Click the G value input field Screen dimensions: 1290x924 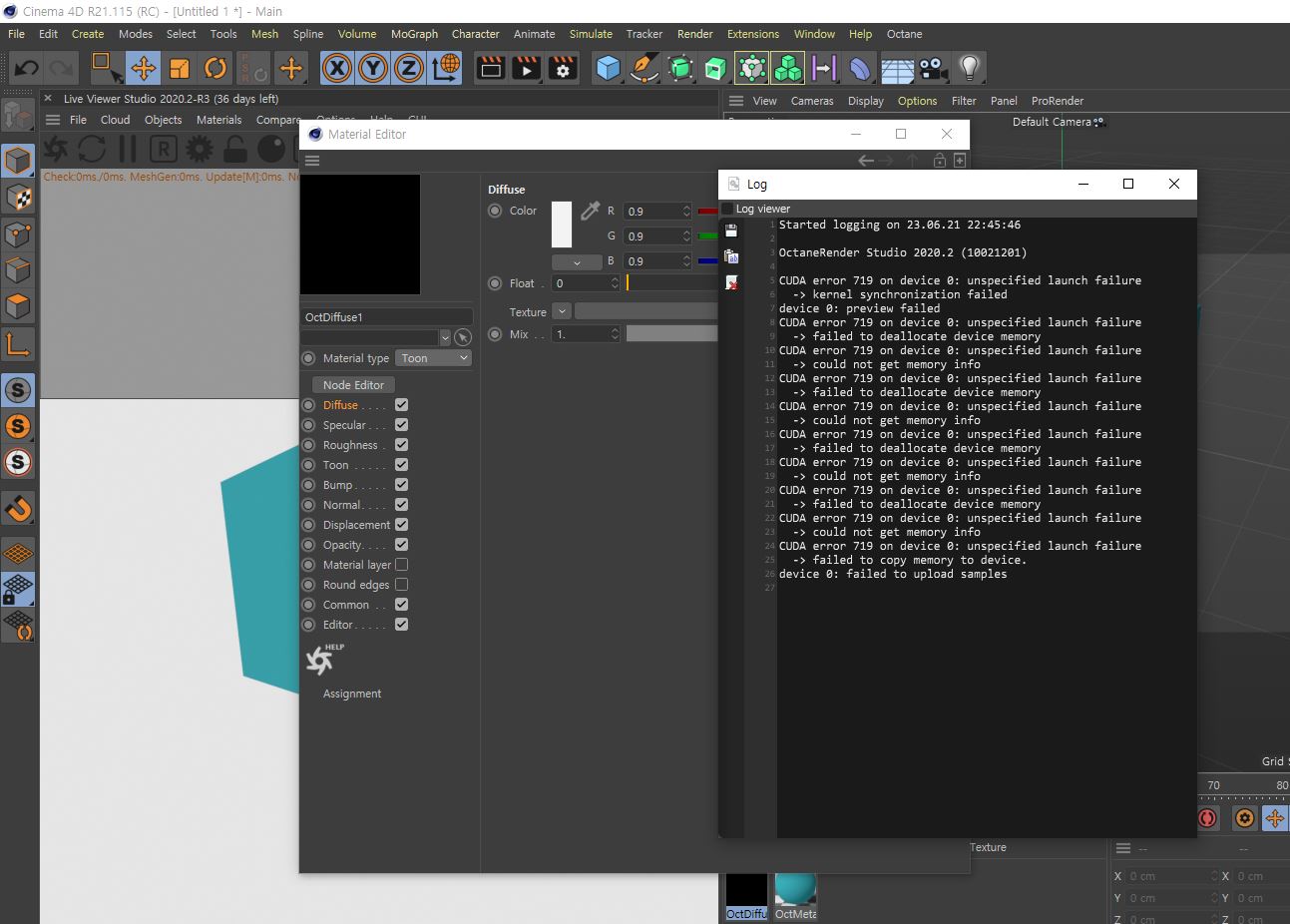[x=651, y=236]
